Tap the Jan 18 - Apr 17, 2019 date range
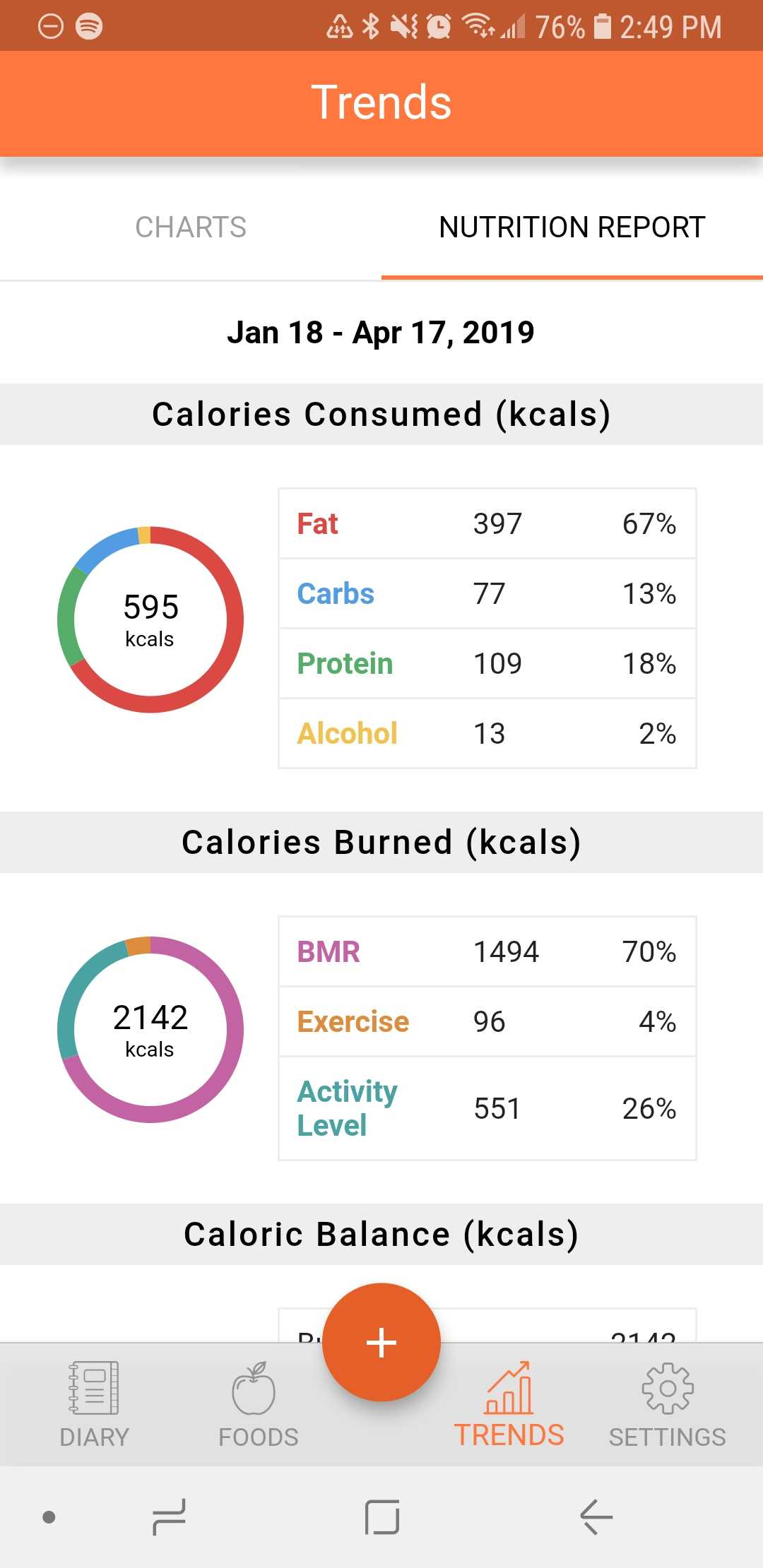This screenshot has width=763, height=1568. pos(381,332)
